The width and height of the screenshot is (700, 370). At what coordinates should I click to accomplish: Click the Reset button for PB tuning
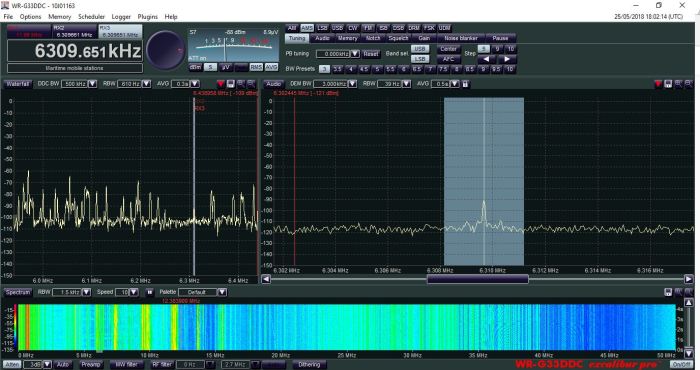pyautogui.click(x=371, y=54)
